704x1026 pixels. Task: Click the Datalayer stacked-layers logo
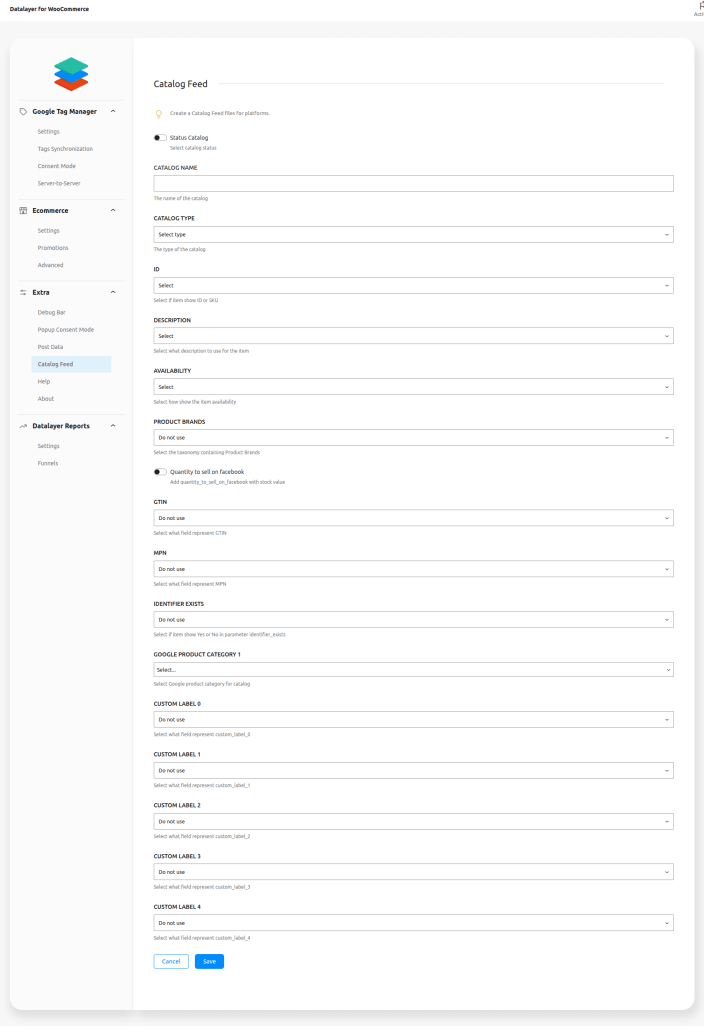(71, 74)
